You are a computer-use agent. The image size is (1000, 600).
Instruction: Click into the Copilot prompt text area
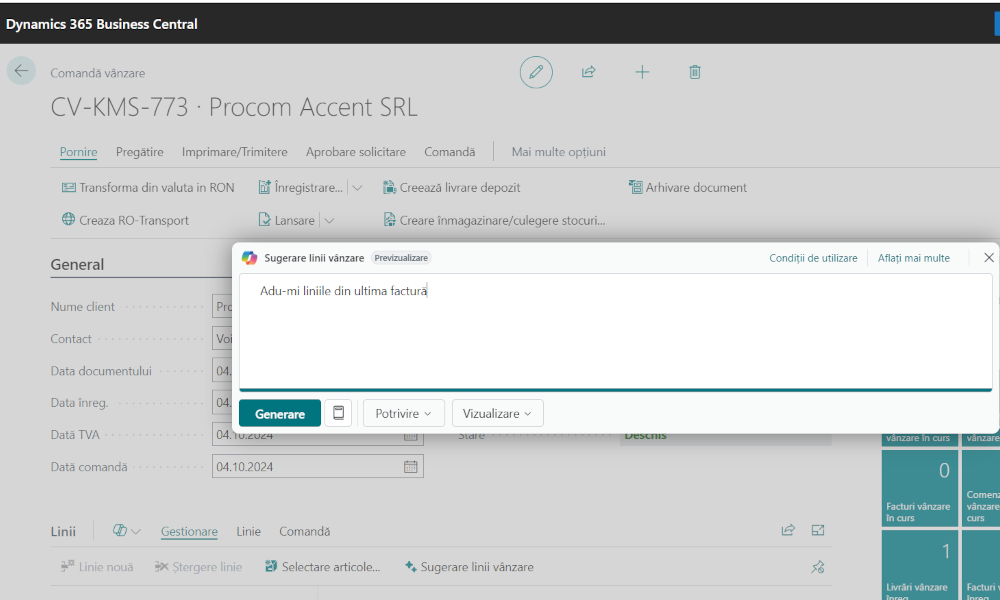click(615, 330)
